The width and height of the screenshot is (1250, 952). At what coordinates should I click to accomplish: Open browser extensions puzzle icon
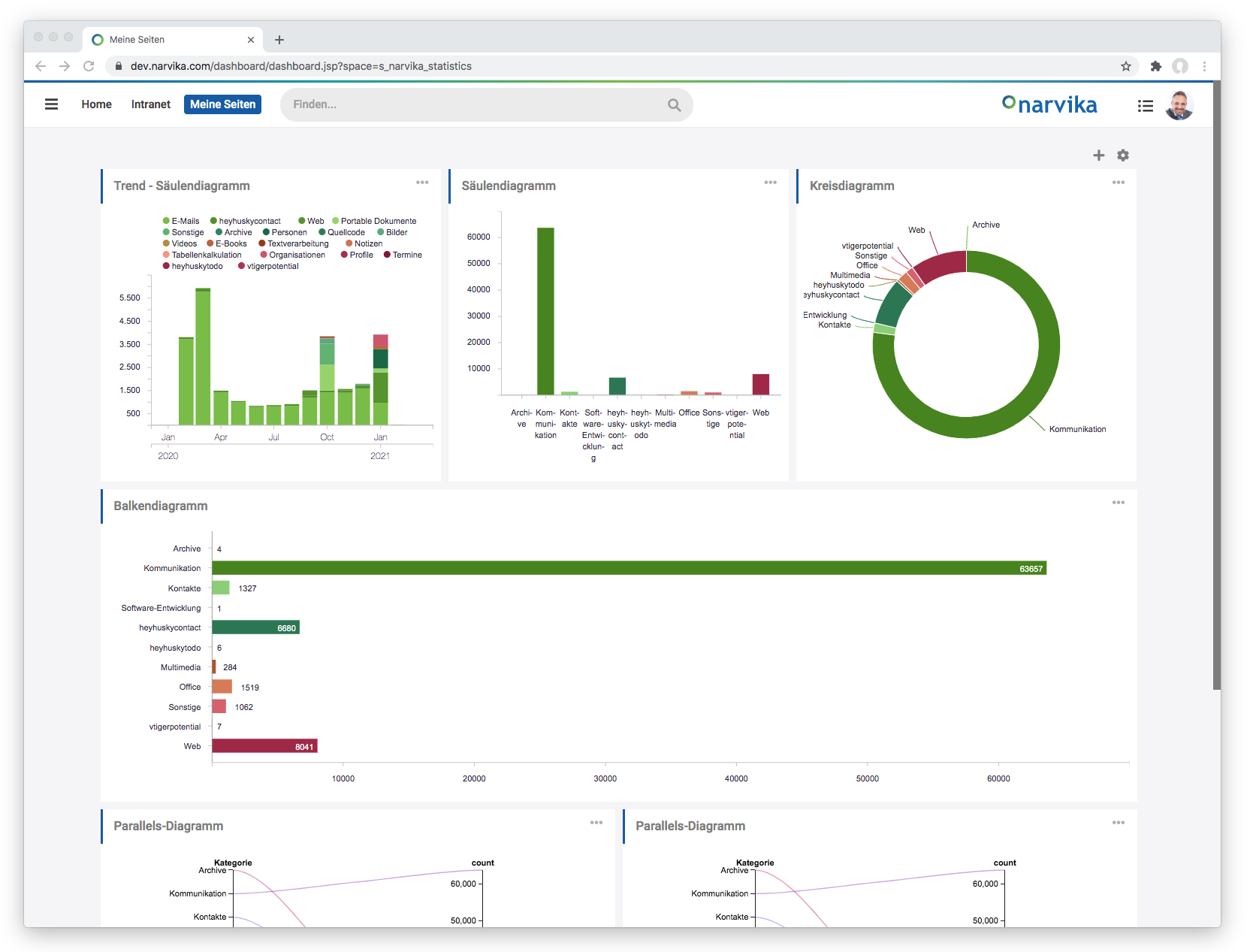[1156, 66]
